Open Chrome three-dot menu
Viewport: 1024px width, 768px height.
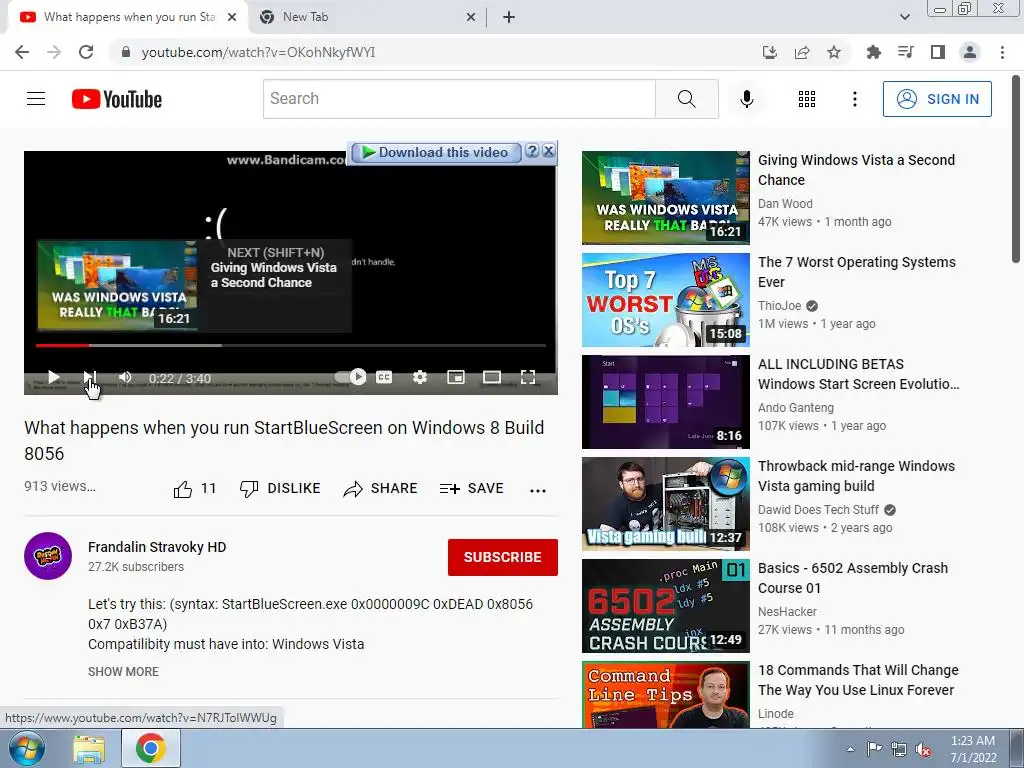pos(1002,52)
